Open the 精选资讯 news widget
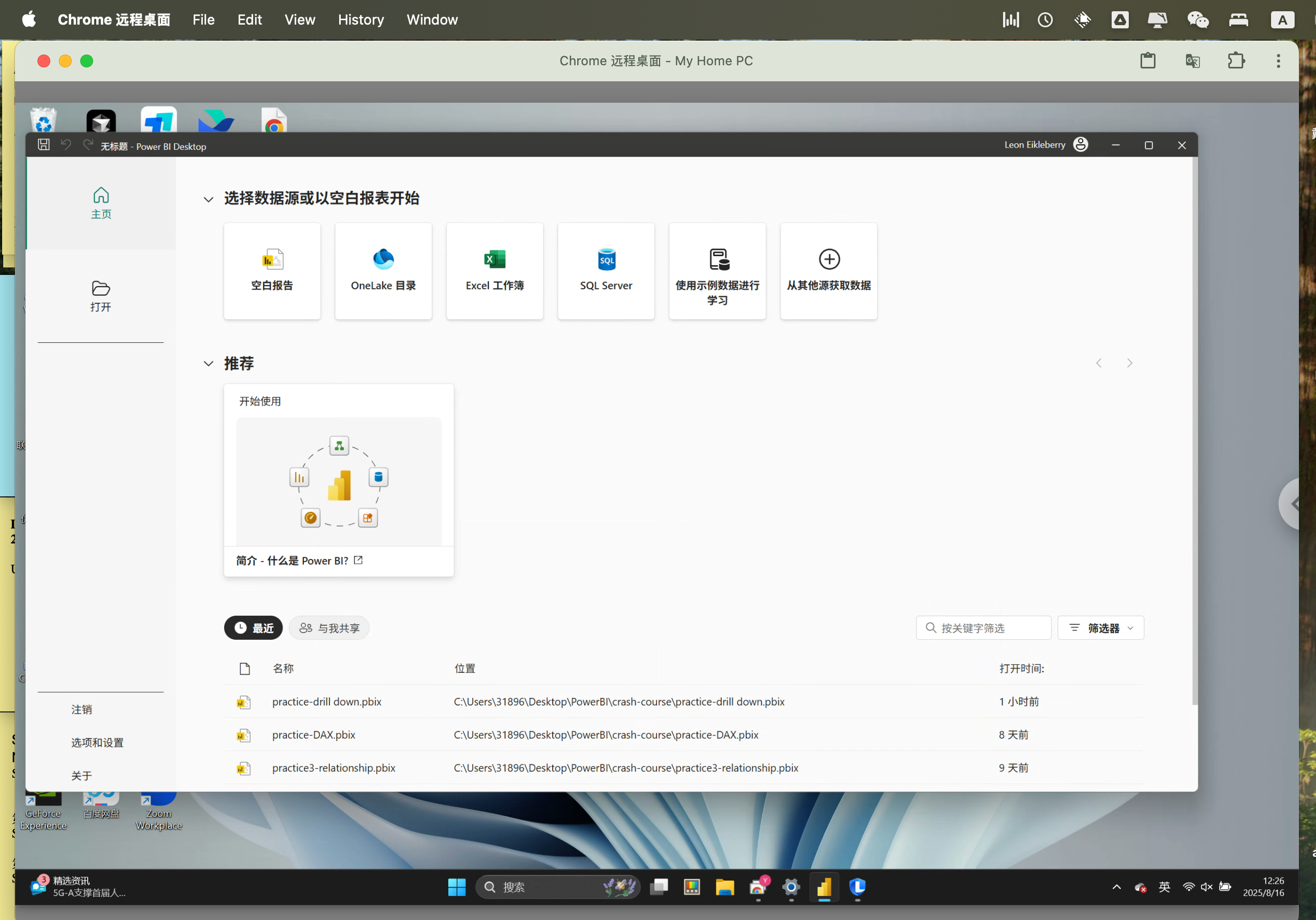The height and width of the screenshot is (920, 1316). coord(78,887)
